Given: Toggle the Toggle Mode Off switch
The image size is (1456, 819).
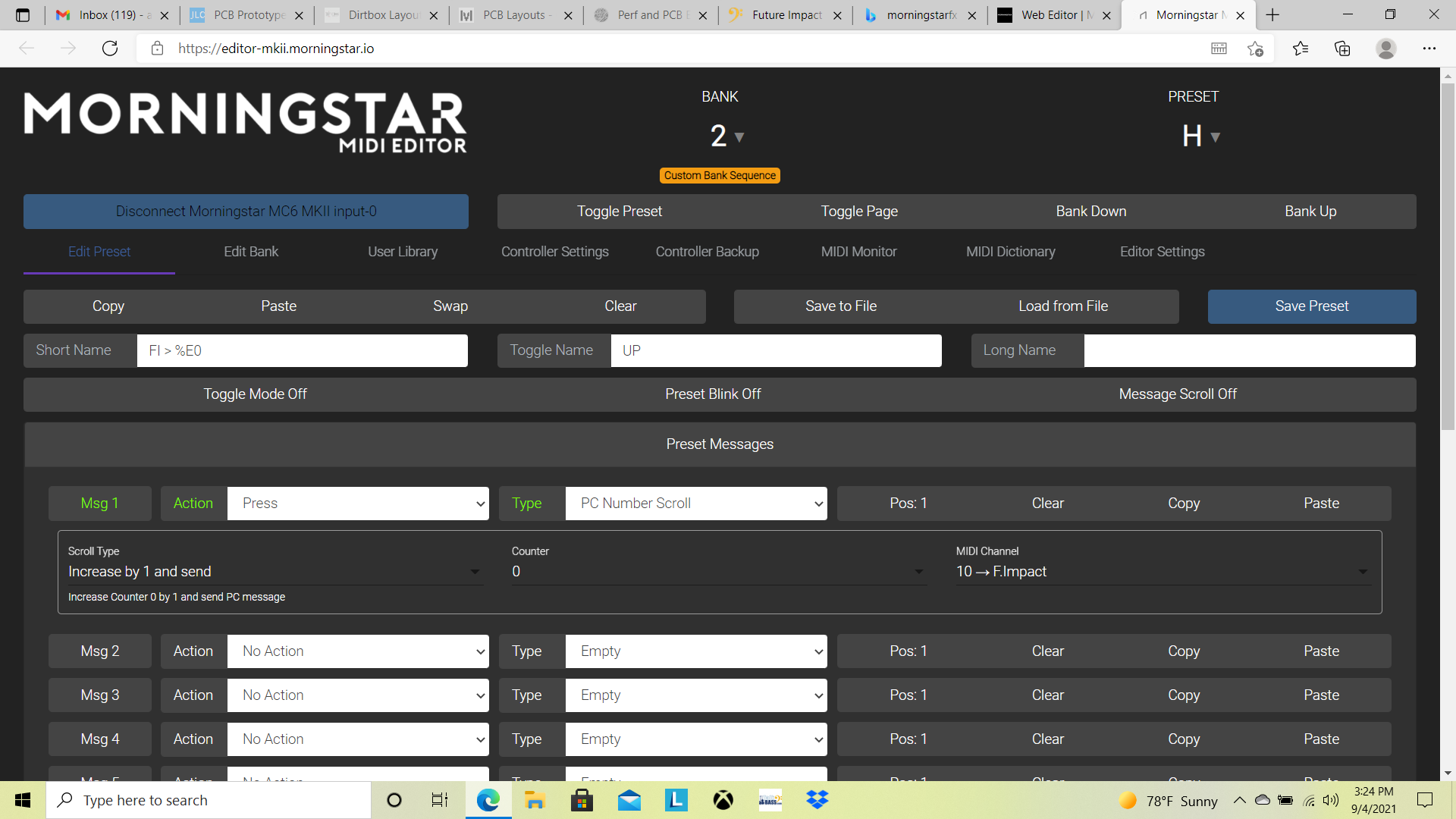Looking at the screenshot, I should 255,394.
